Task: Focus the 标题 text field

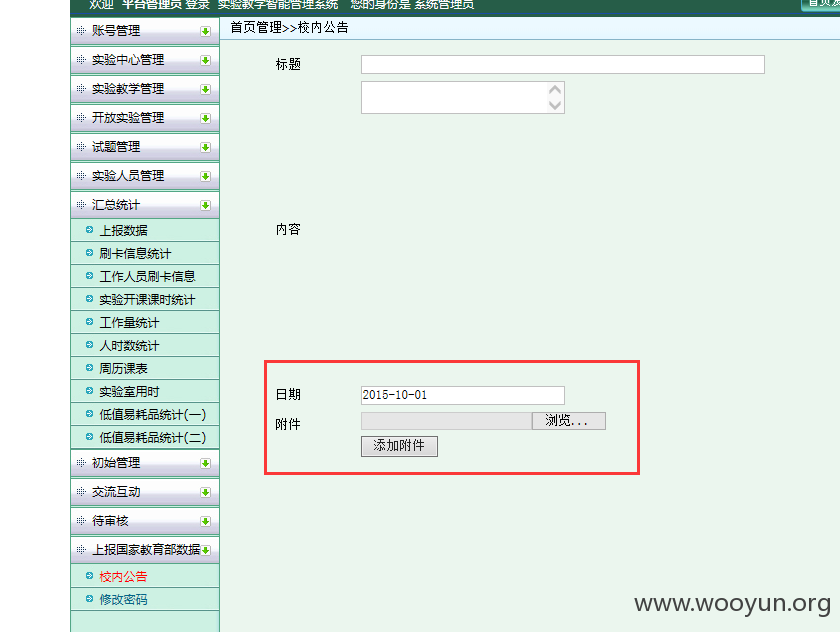Action: click(x=562, y=64)
